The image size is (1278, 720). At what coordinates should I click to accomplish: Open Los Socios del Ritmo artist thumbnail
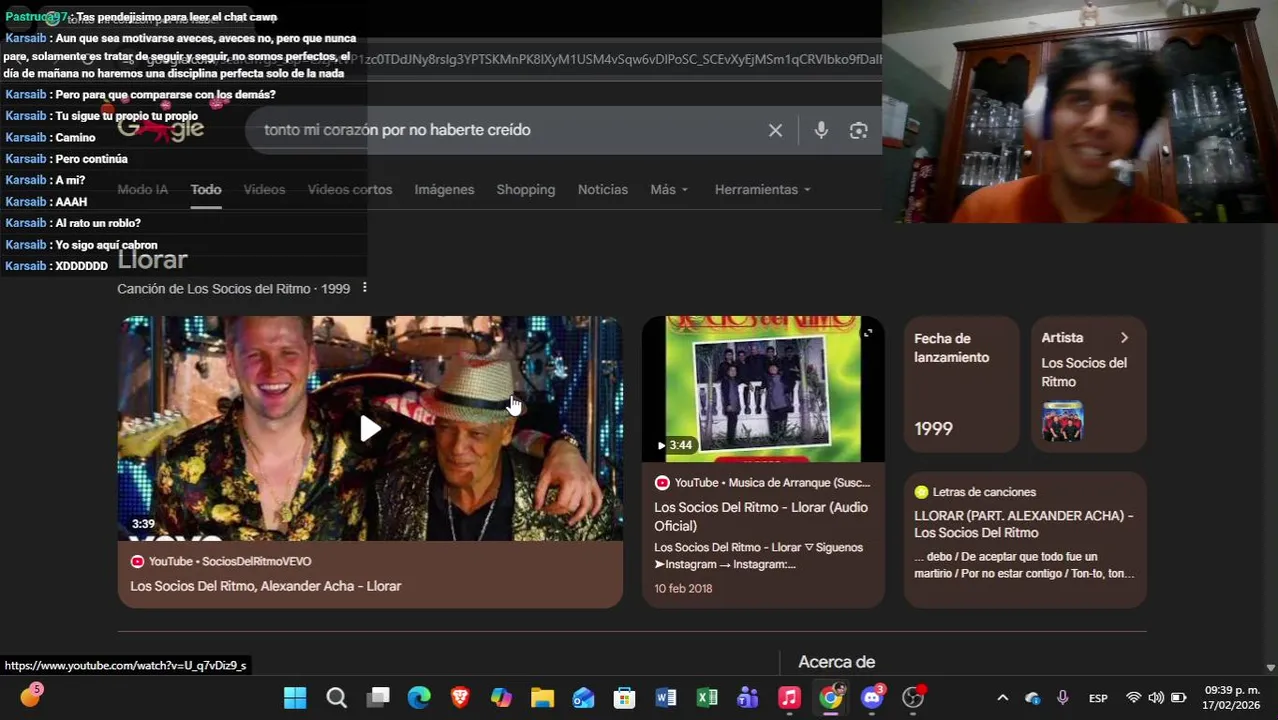tap(1062, 421)
